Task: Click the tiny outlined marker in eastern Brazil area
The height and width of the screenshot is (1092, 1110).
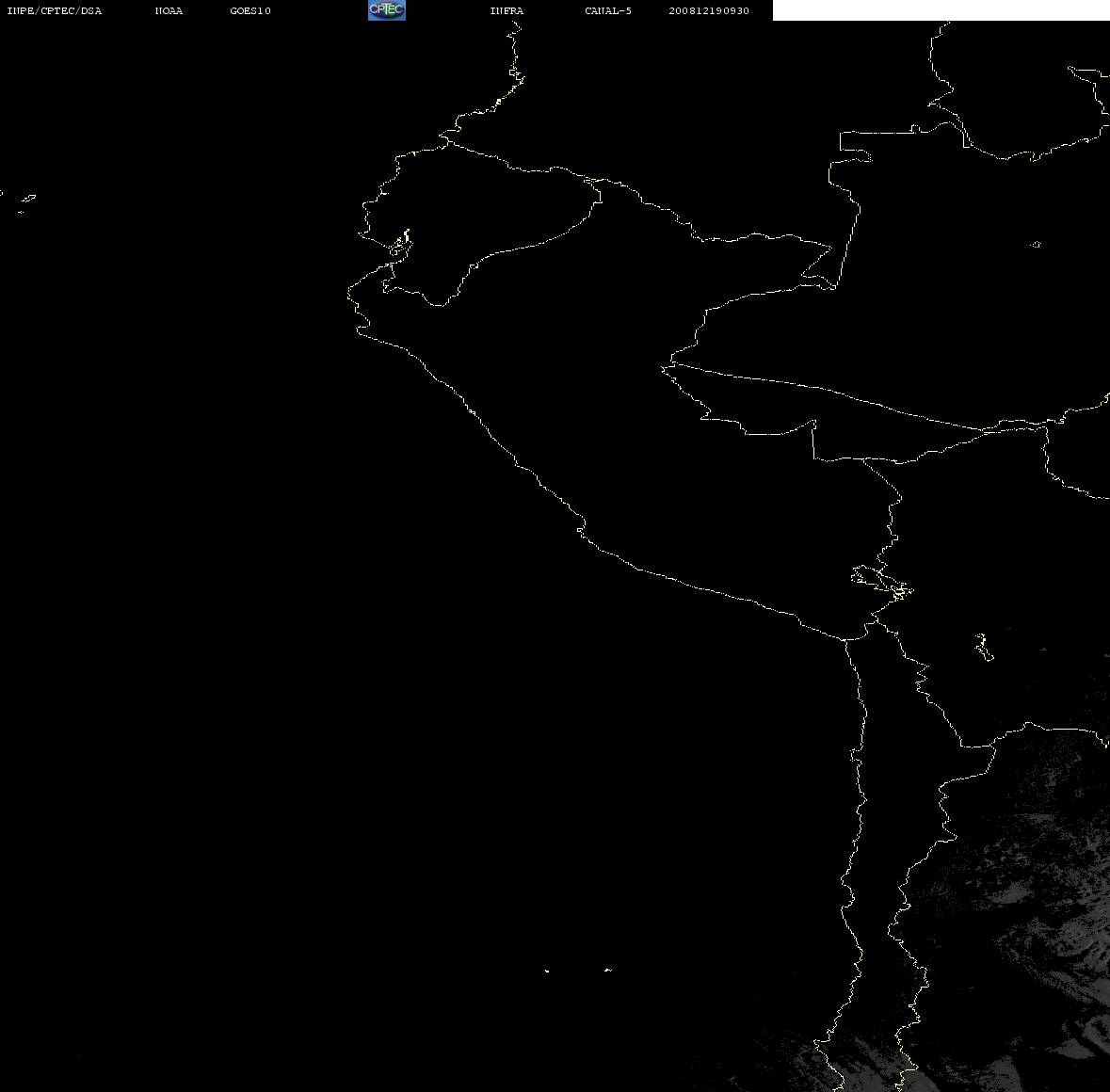Action: pos(1036,244)
